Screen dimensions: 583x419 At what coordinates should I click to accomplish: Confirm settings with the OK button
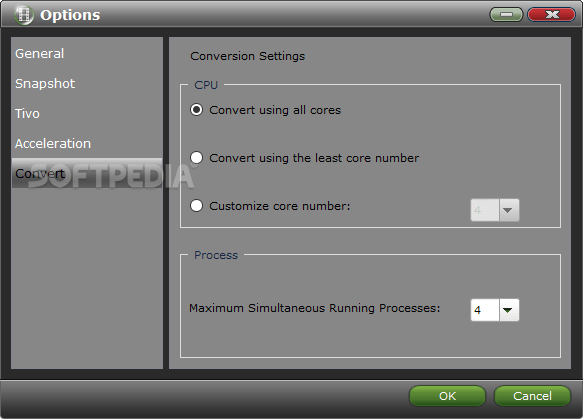[447, 396]
